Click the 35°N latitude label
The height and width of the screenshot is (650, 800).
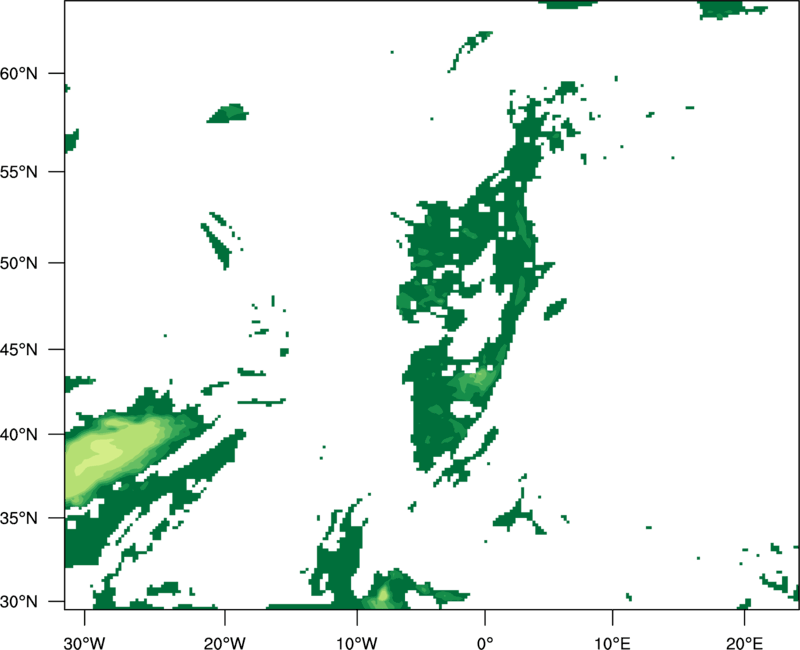(x=19, y=518)
